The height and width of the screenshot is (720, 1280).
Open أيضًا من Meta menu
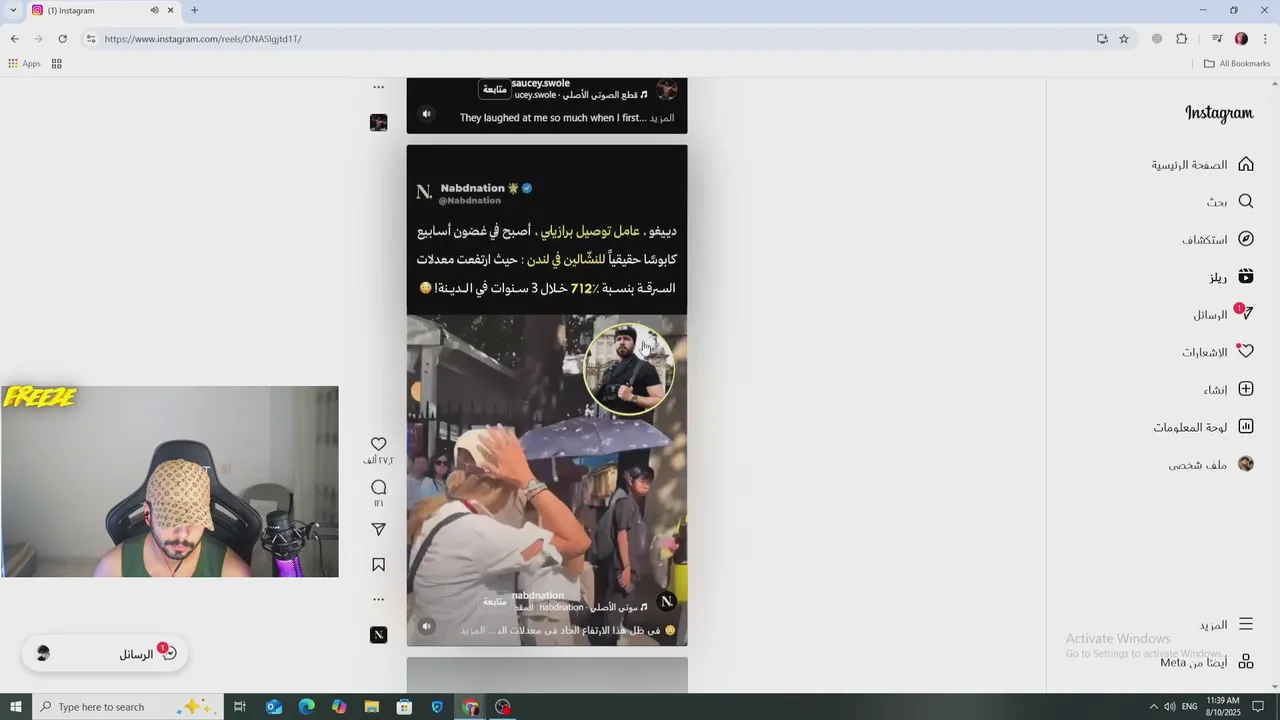(1207, 662)
